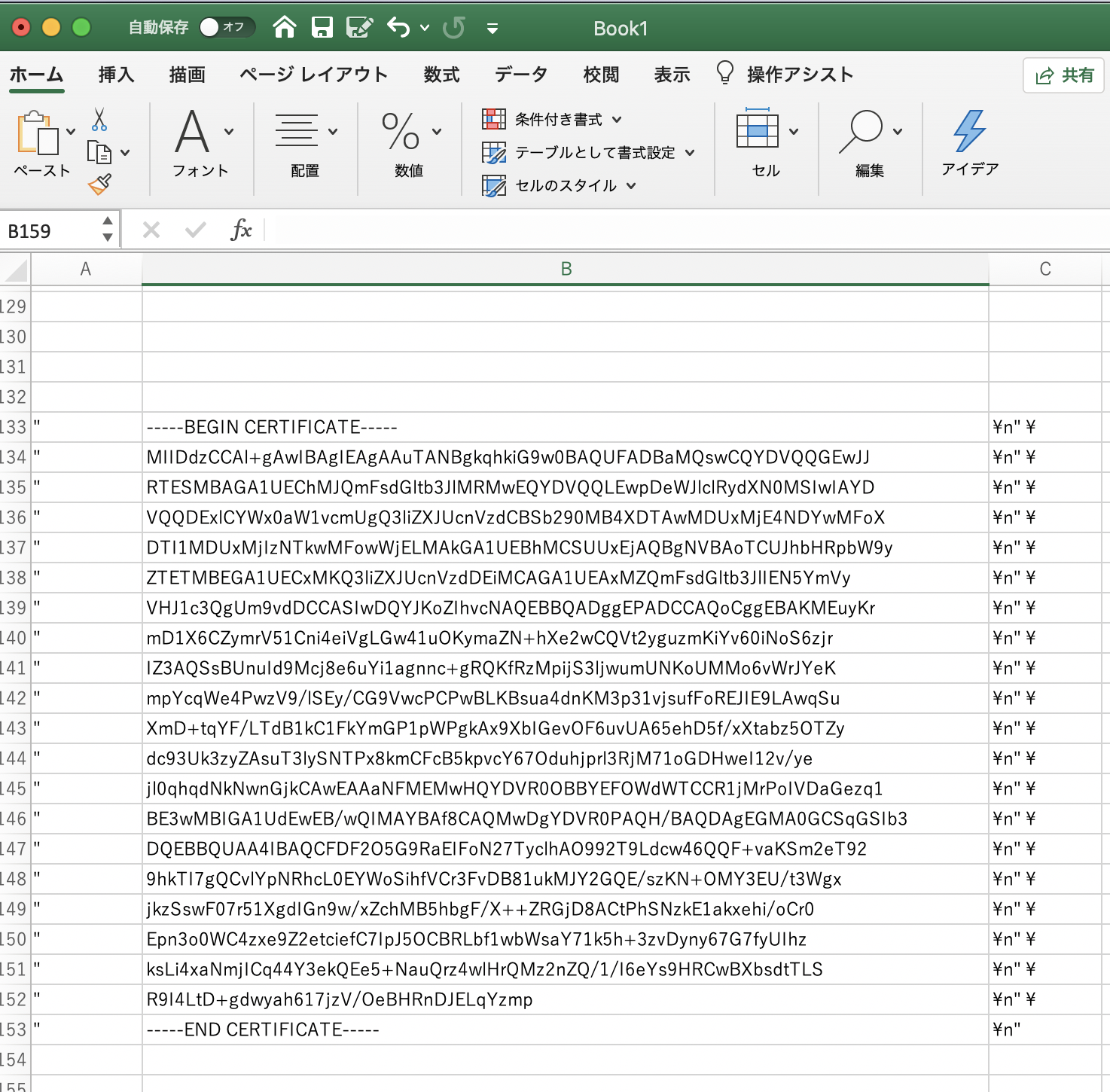The height and width of the screenshot is (1092, 1110).
Task: Select column B header
Action: [x=566, y=270]
